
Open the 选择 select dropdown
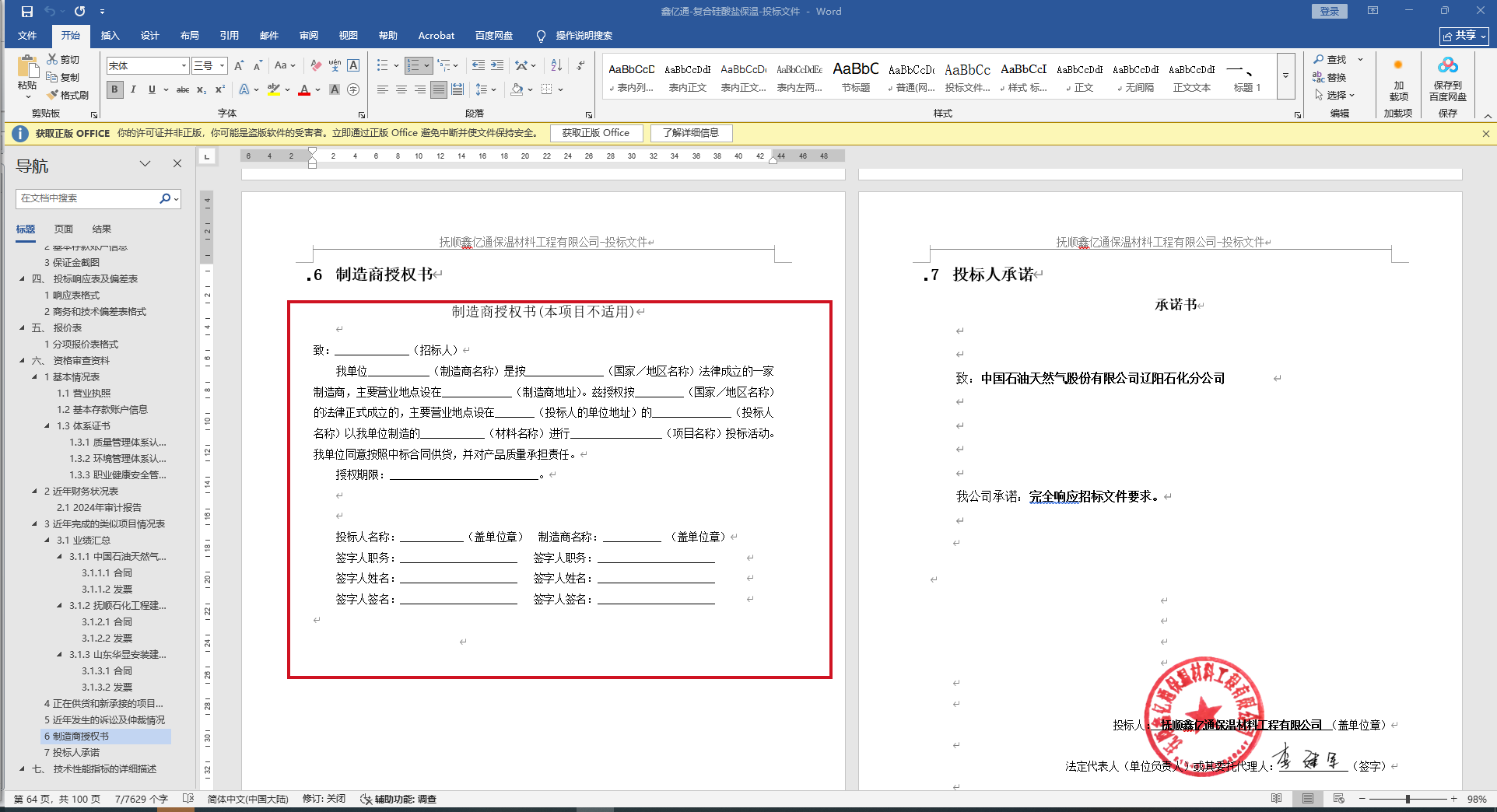click(x=1335, y=95)
